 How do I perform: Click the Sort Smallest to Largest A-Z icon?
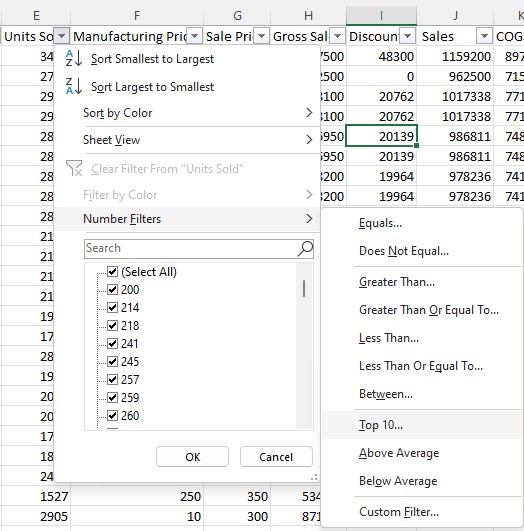click(74, 58)
